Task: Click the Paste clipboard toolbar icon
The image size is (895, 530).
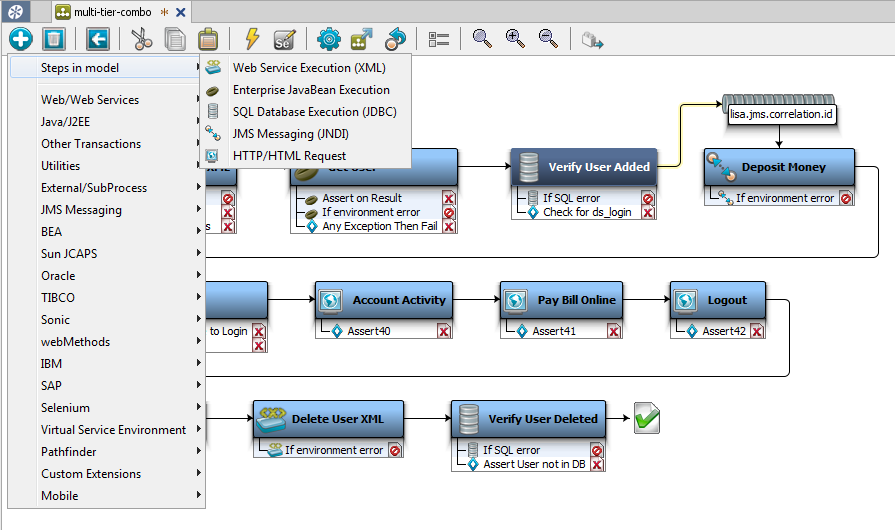Action: [207, 39]
